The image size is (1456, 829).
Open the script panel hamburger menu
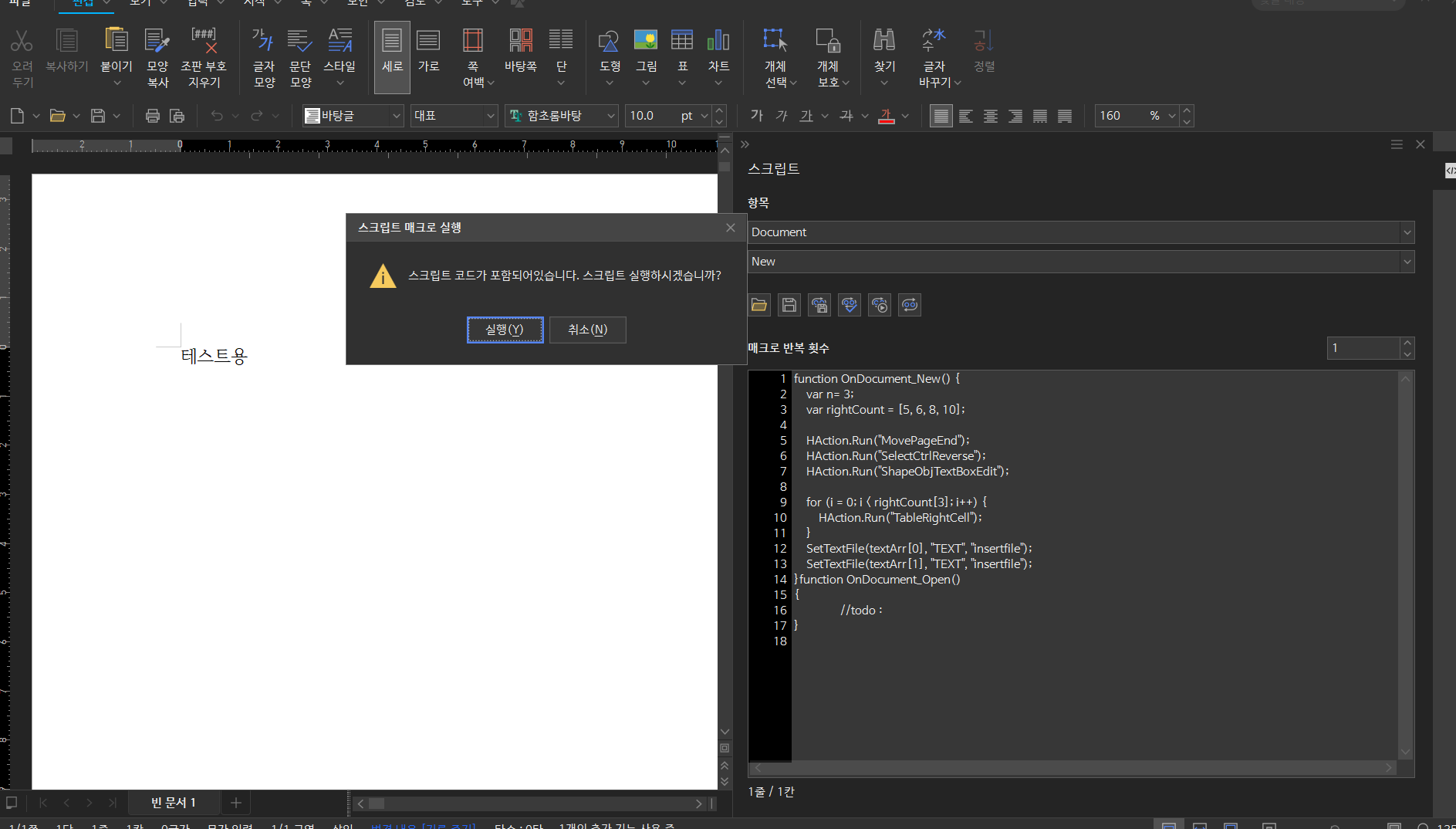1397,144
